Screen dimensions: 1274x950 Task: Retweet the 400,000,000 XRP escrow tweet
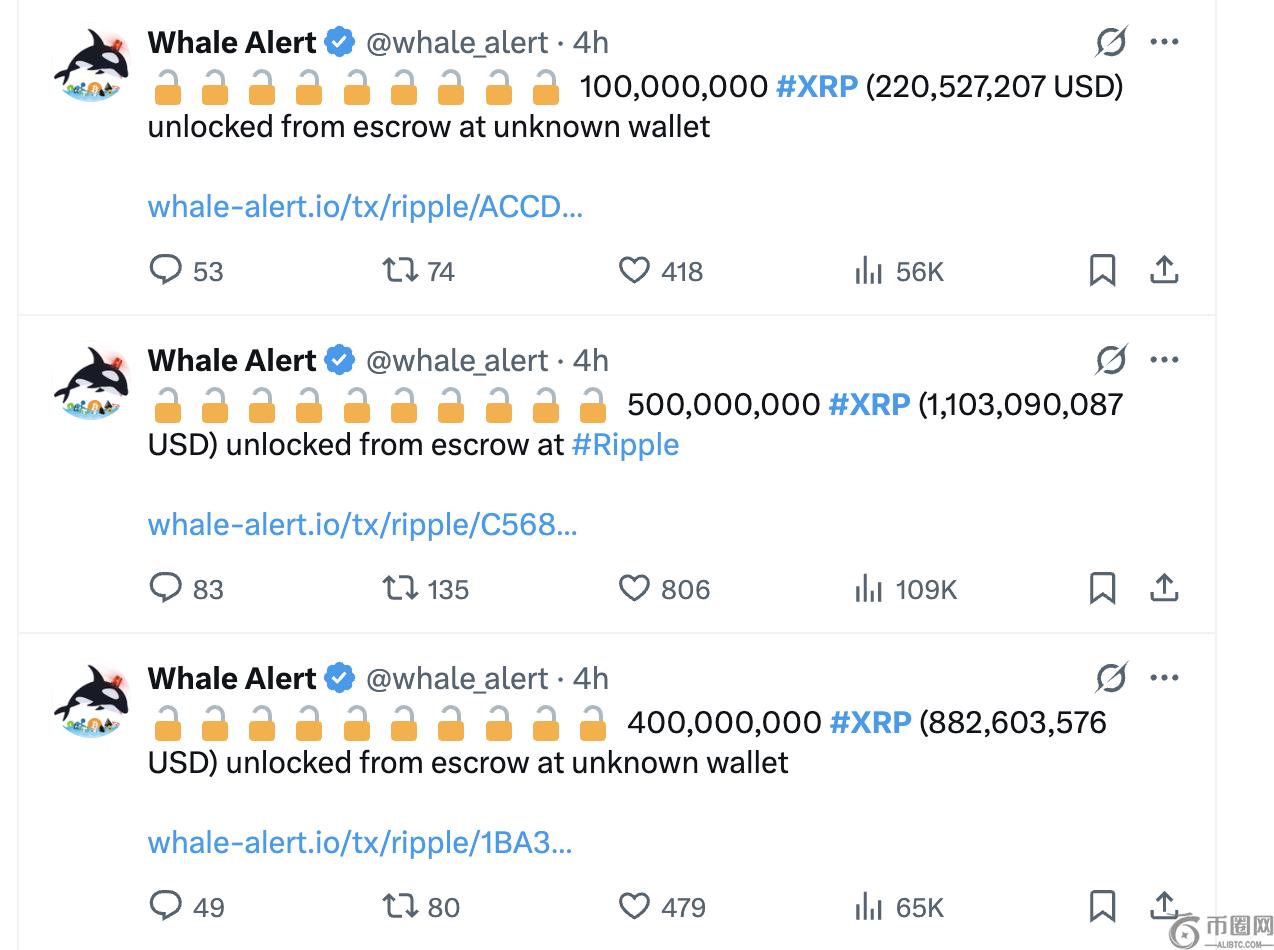pos(400,906)
